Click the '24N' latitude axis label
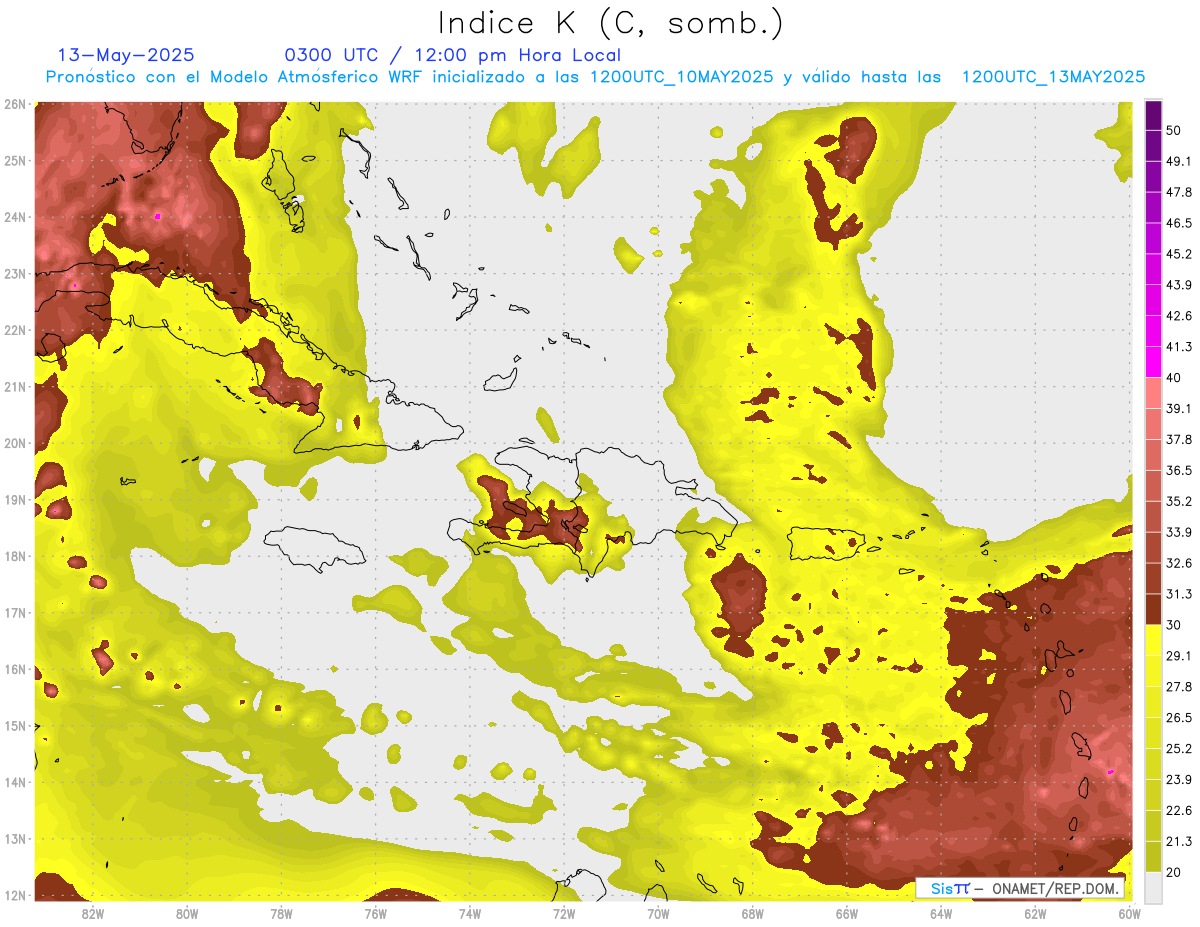Viewport: 1200px width, 927px height. 15,217
